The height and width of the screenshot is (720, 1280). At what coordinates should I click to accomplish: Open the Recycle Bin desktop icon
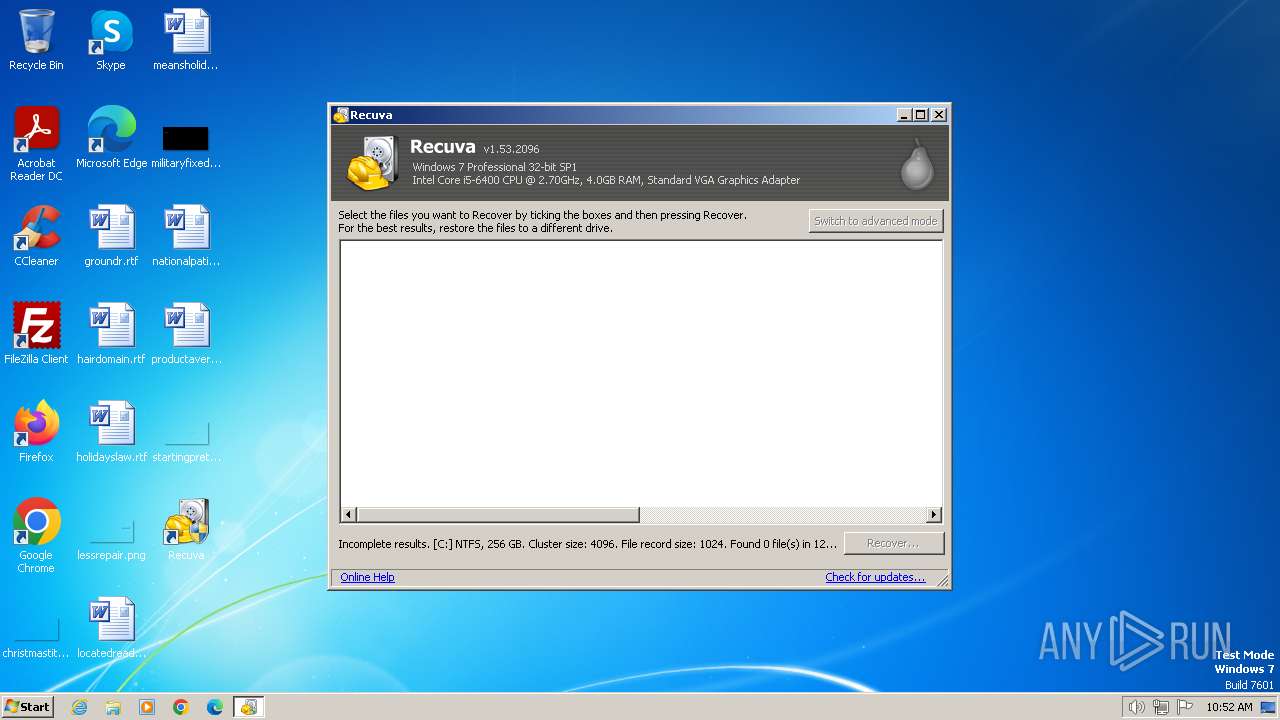(36, 40)
